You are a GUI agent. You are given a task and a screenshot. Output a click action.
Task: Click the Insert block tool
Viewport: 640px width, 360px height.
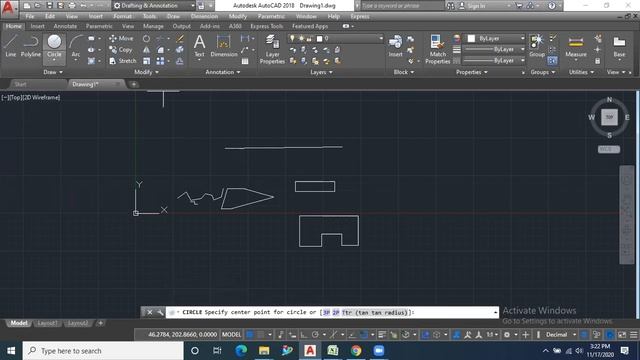(395, 46)
